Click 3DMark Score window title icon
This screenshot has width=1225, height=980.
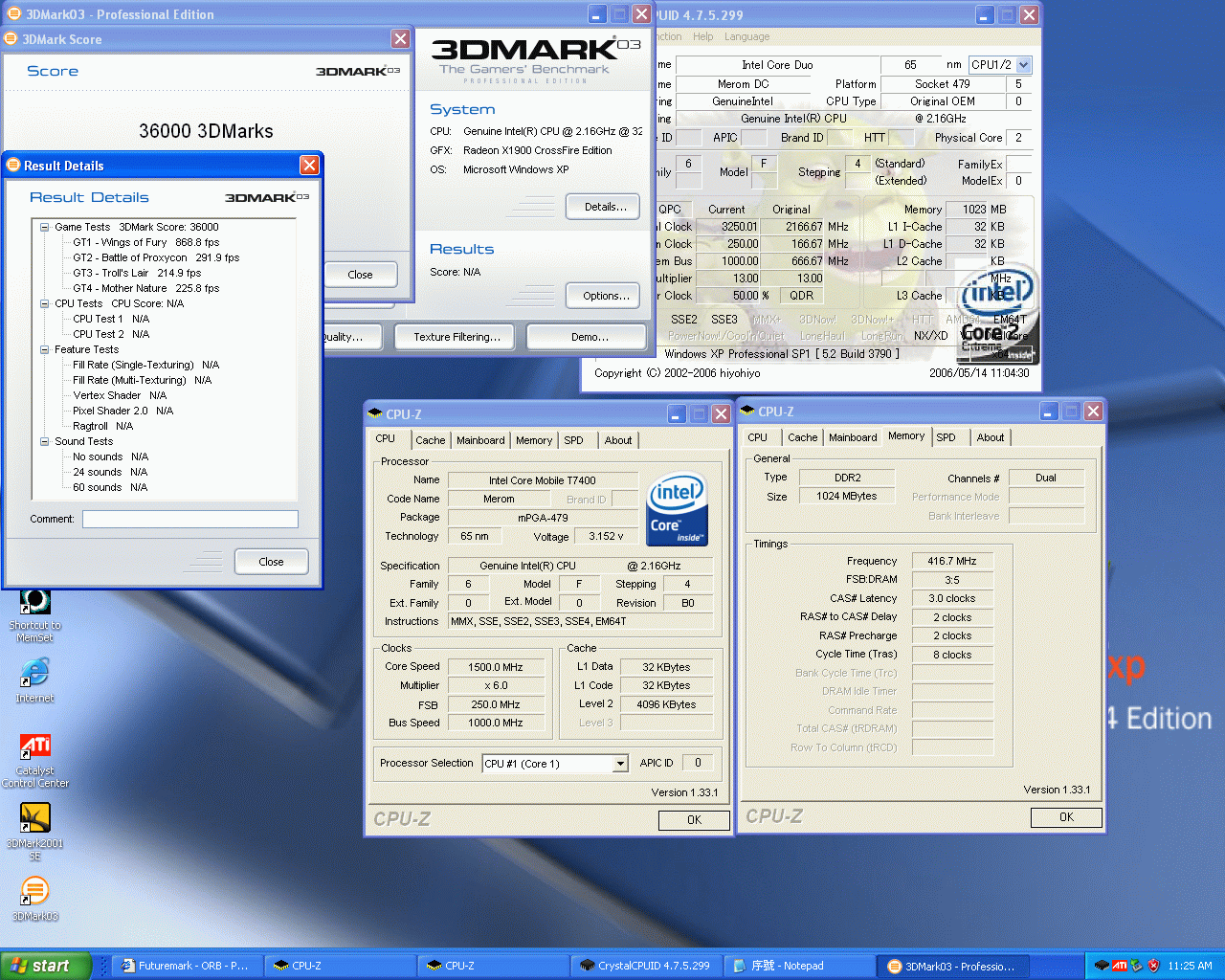coord(11,38)
